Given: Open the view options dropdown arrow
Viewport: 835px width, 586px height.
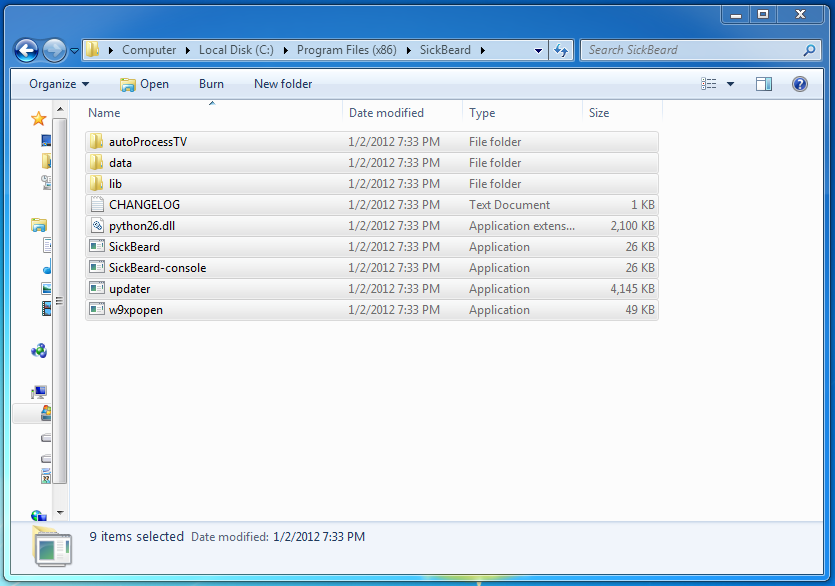Looking at the screenshot, I should click(731, 84).
